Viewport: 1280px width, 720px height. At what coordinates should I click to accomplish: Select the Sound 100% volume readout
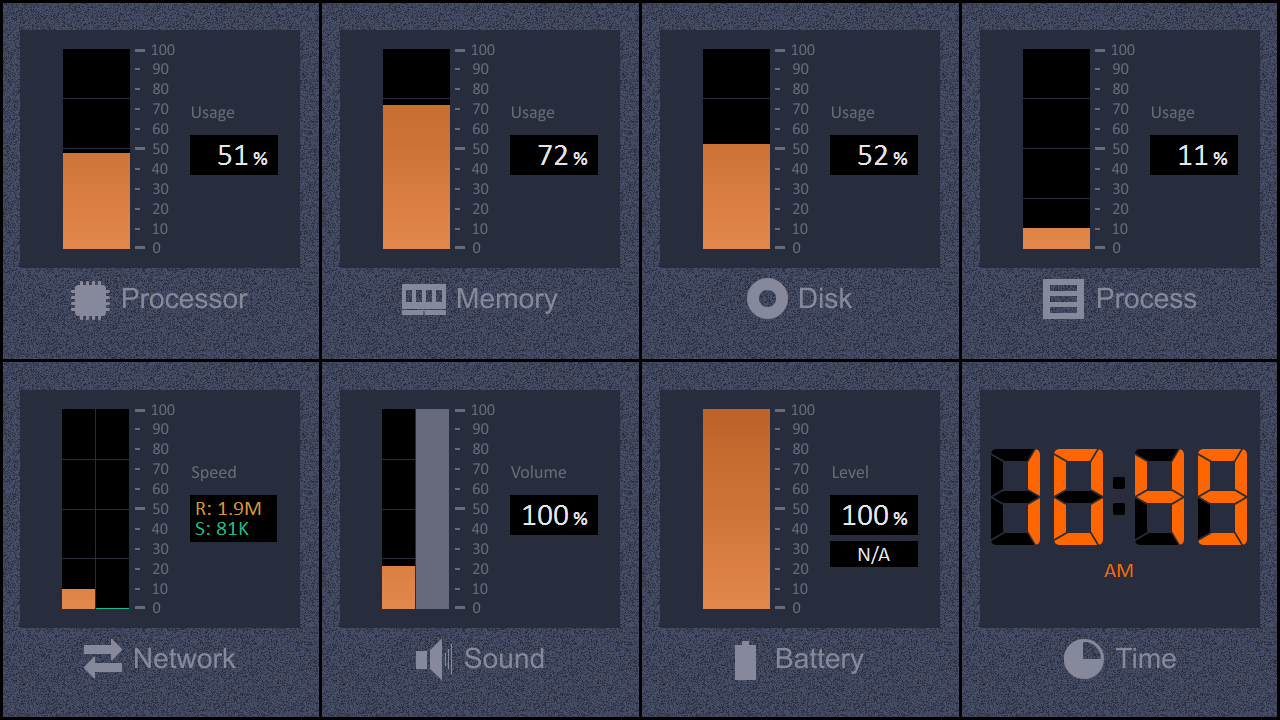tap(554, 515)
